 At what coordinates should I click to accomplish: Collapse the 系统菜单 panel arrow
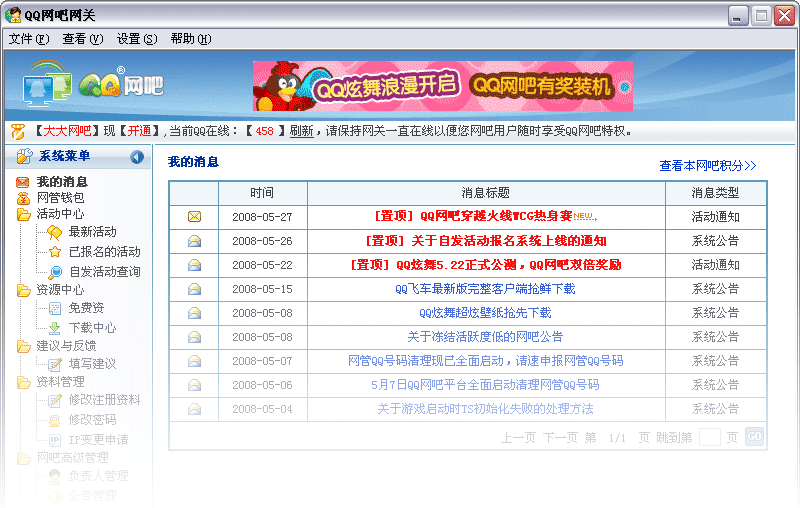coord(137,157)
